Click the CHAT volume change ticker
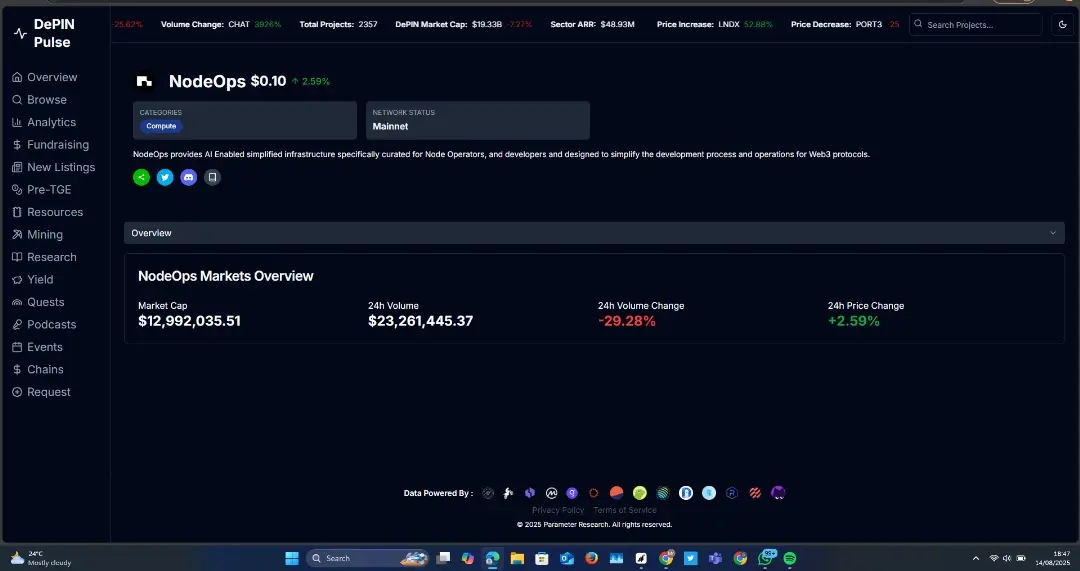This screenshot has height=571, width=1080. point(221,24)
